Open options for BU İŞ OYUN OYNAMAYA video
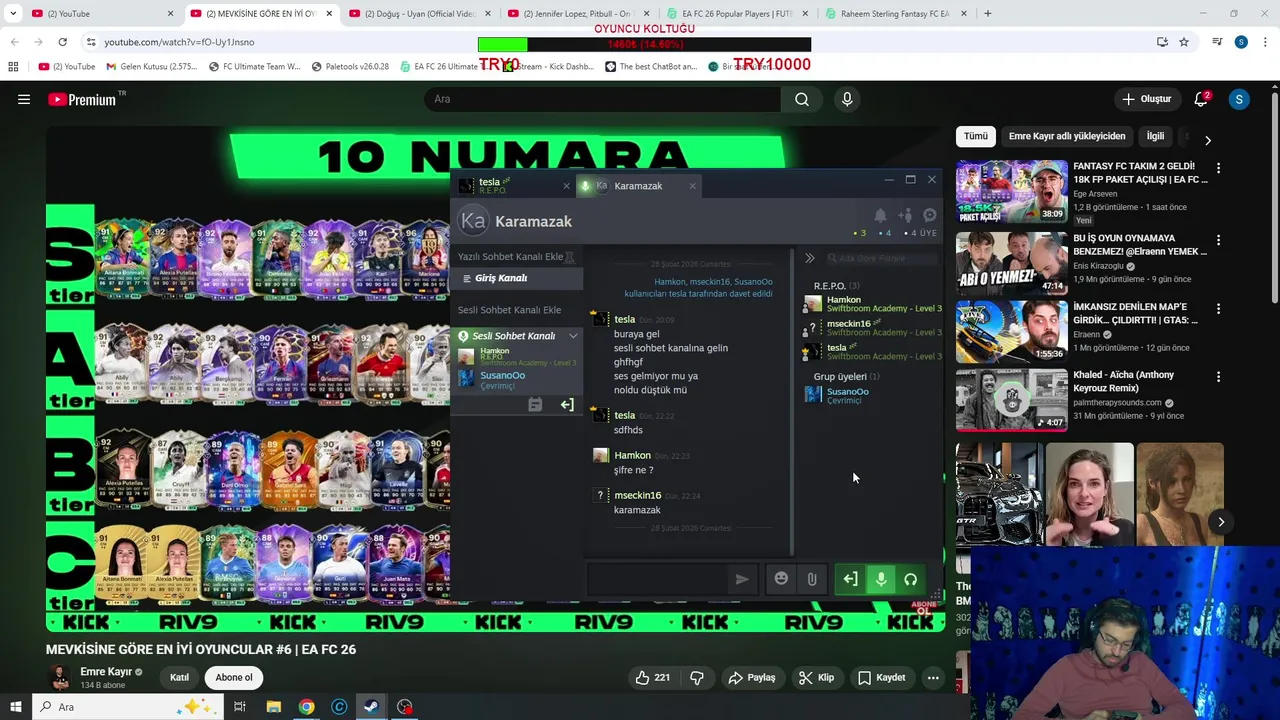Viewport: 1280px width, 720px height. [x=1218, y=240]
